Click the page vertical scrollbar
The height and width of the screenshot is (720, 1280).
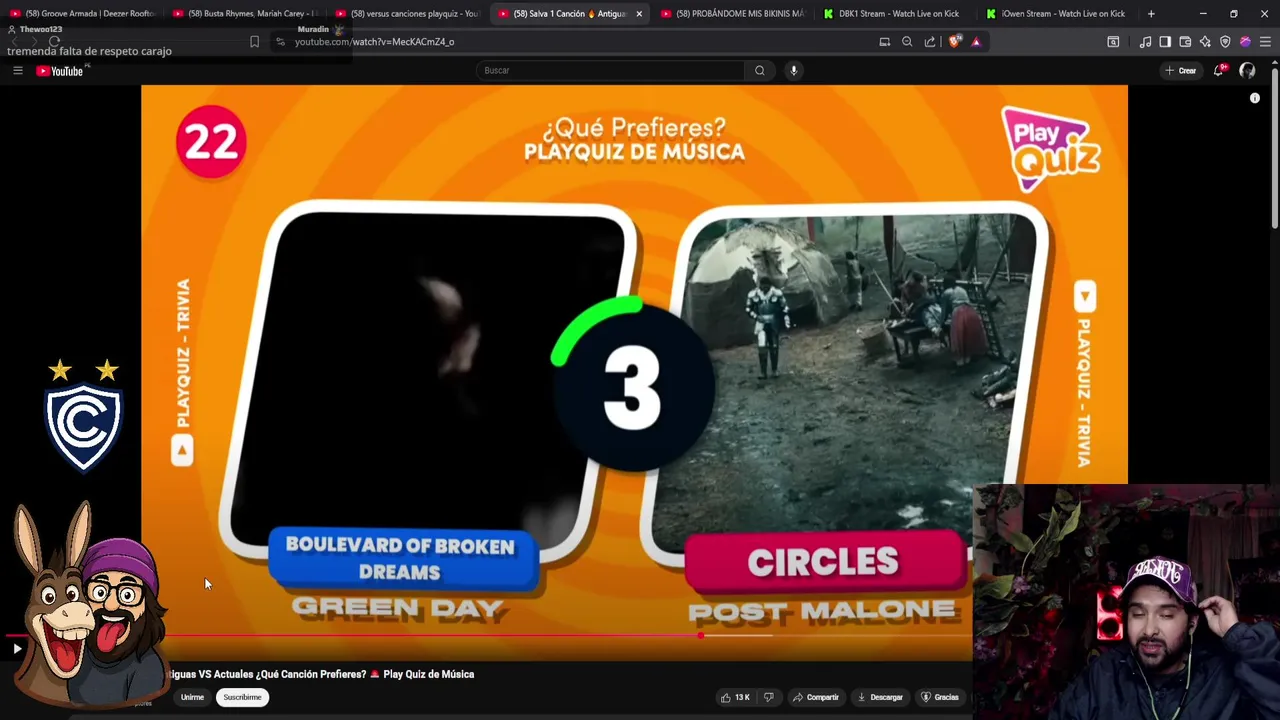coord(1274,150)
